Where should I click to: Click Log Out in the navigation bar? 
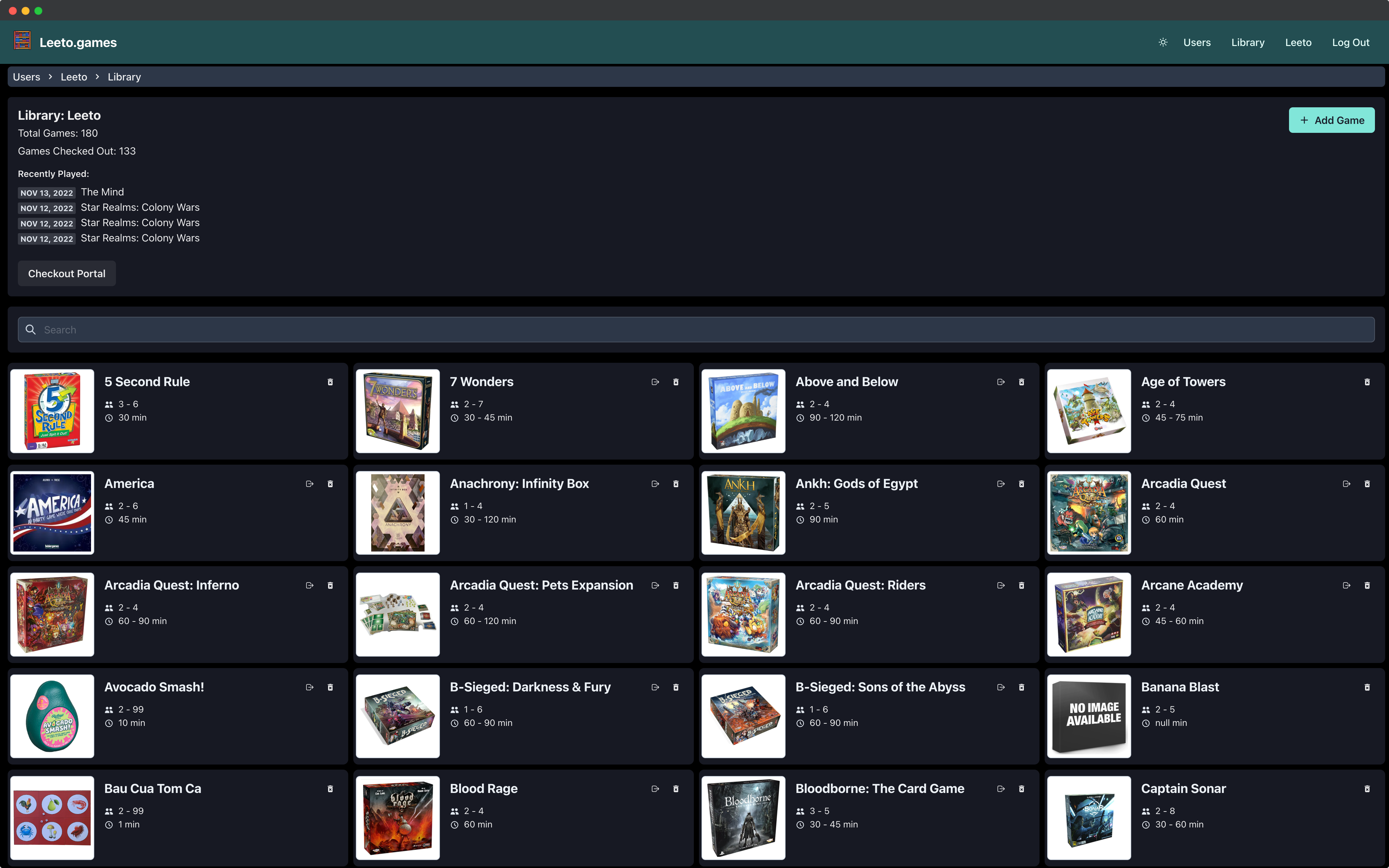[1351, 42]
